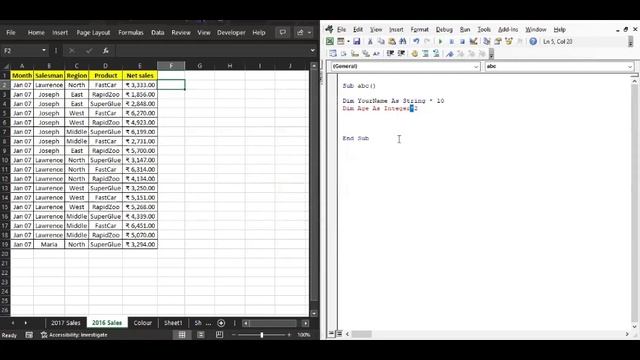Click the Excel File tab
This screenshot has width=640, height=360.
click(11, 33)
